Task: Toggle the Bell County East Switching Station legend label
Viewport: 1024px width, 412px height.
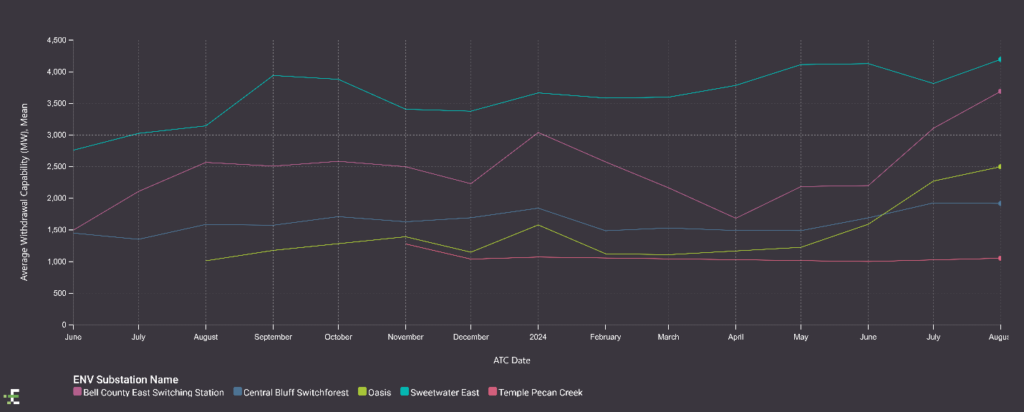Action: coord(154,392)
